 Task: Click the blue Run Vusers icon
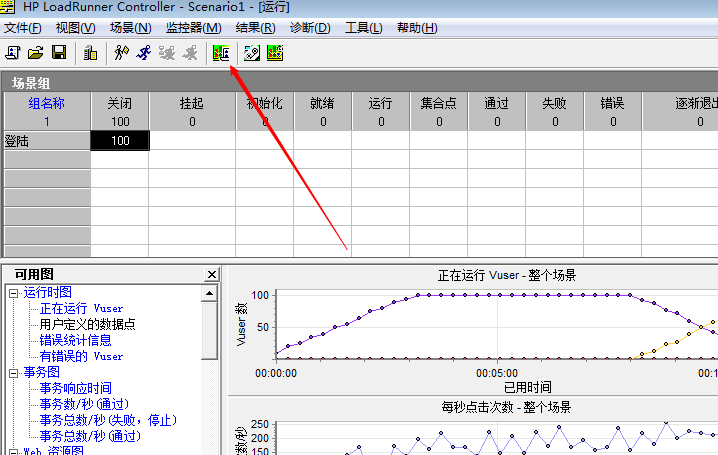click(x=144, y=53)
